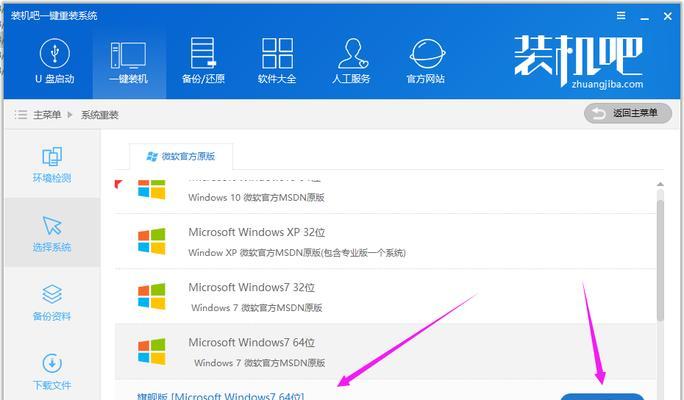Click the Windows logo of Windows XP 32位
This screenshot has width=684, height=400.
[152, 241]
